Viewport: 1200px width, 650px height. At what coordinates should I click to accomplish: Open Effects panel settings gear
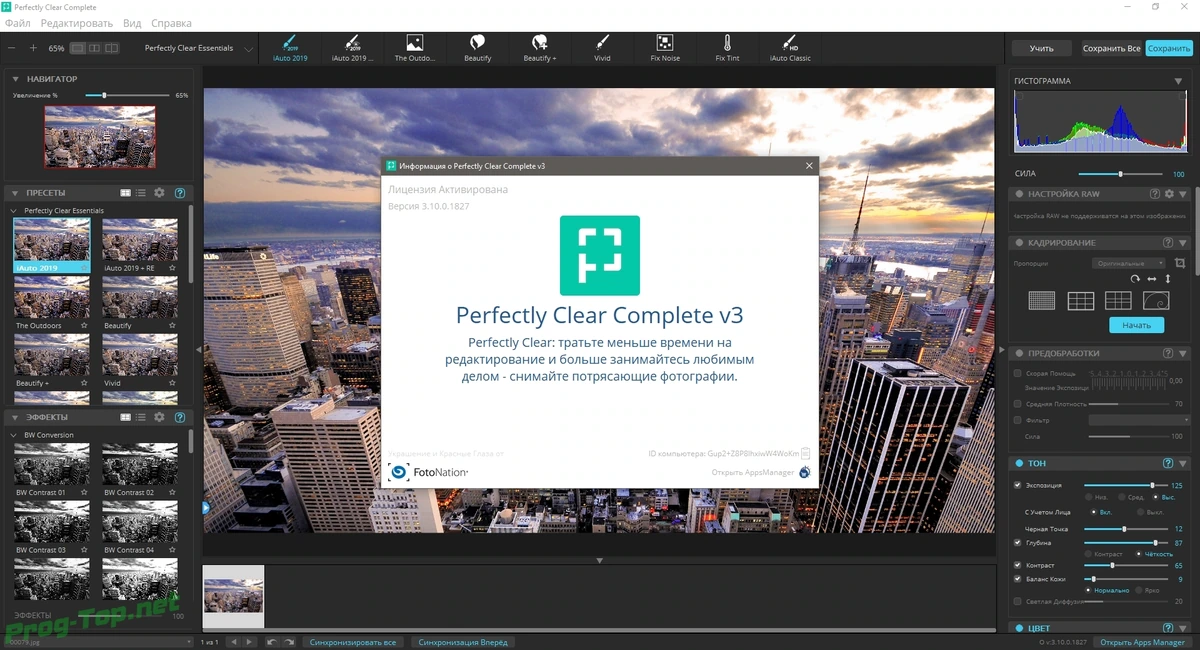click(x=159, y=417)
